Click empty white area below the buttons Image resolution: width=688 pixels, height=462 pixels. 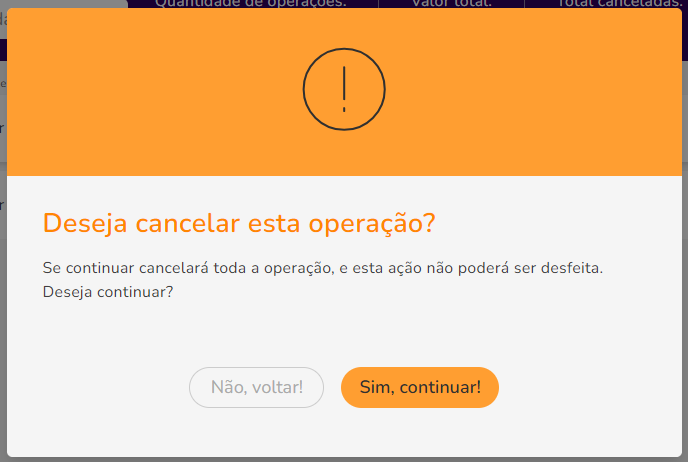coord(344,432)
